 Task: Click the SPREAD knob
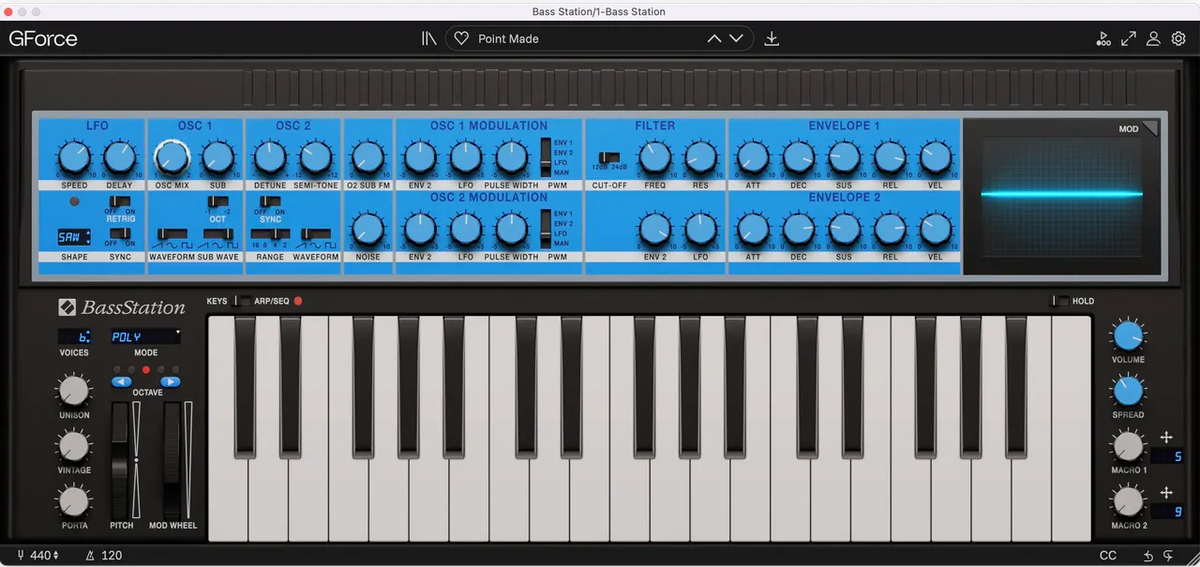point(1128,391)
